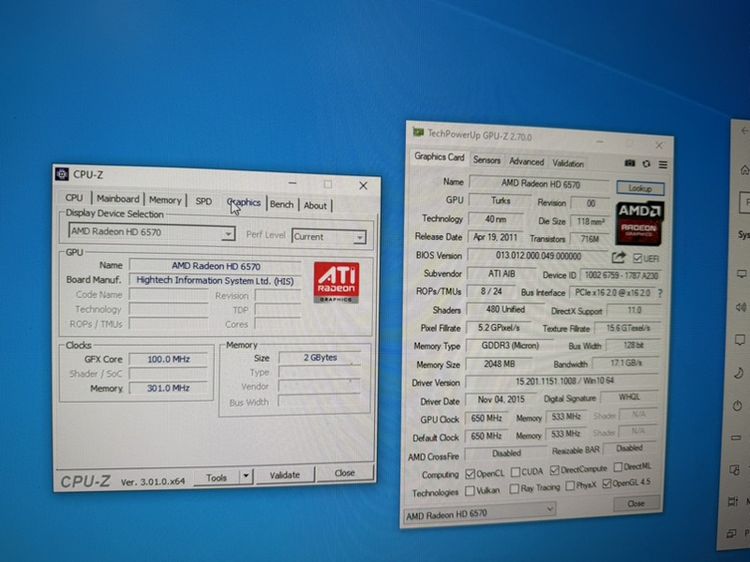Click the Bus Interface question mark icon
Screen dimensions: 750x562
pos(660,293)
